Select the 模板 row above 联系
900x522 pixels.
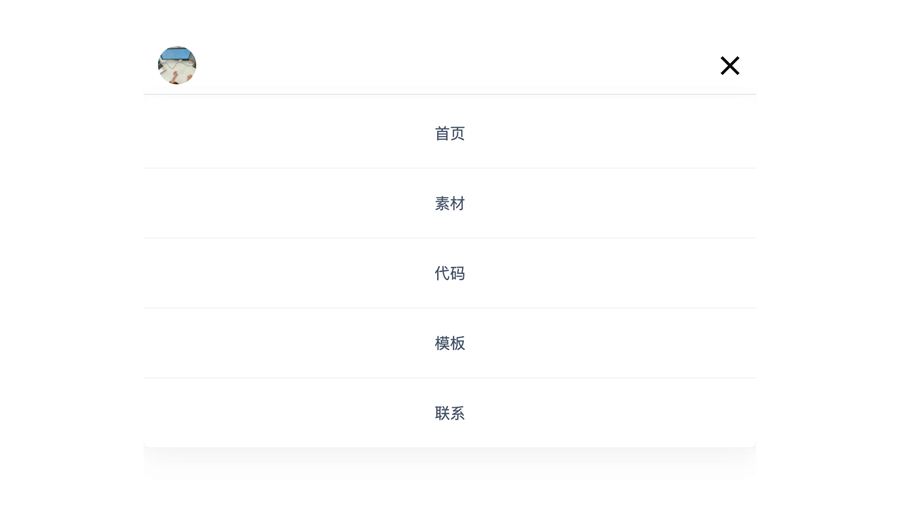[450, 343]
